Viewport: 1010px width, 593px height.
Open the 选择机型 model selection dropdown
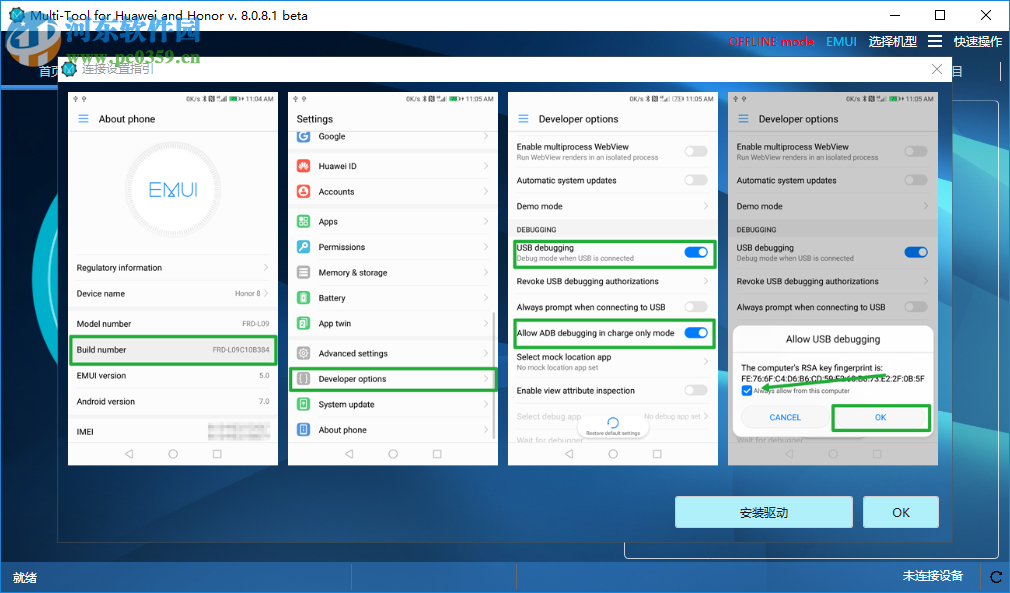click(893, 42)
